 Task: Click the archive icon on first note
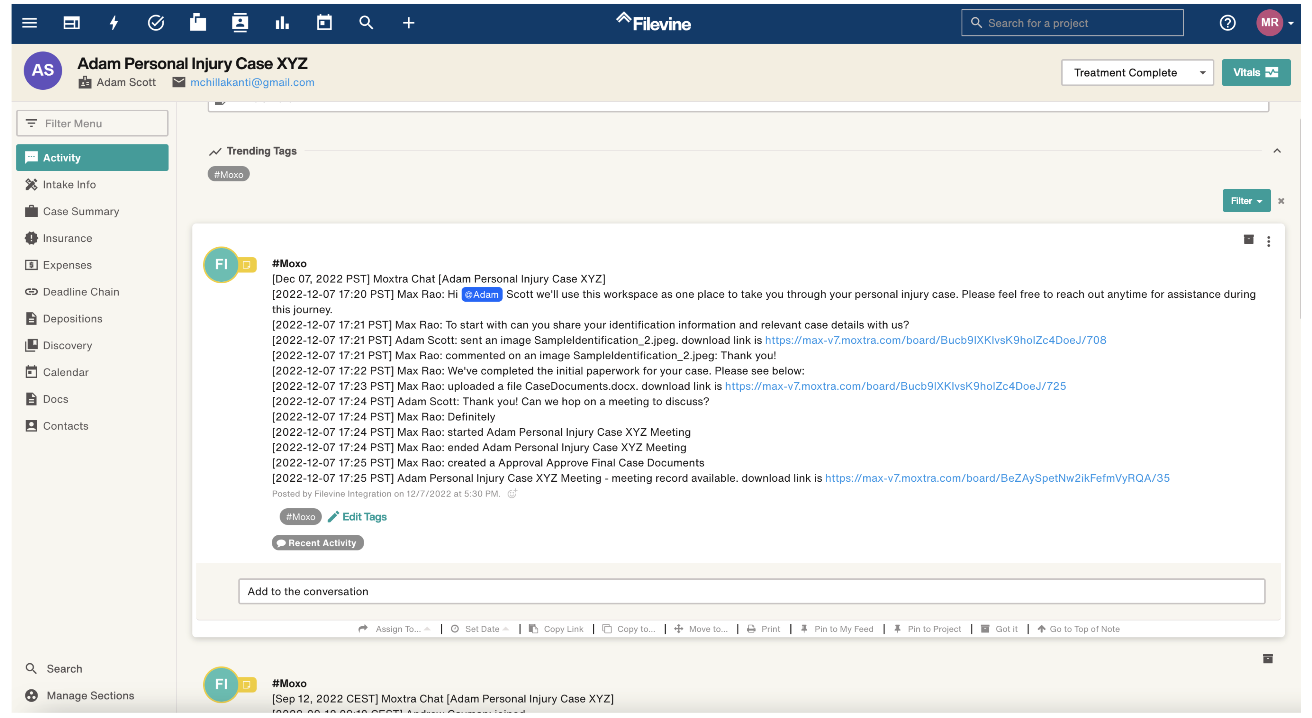point(1248,240)
